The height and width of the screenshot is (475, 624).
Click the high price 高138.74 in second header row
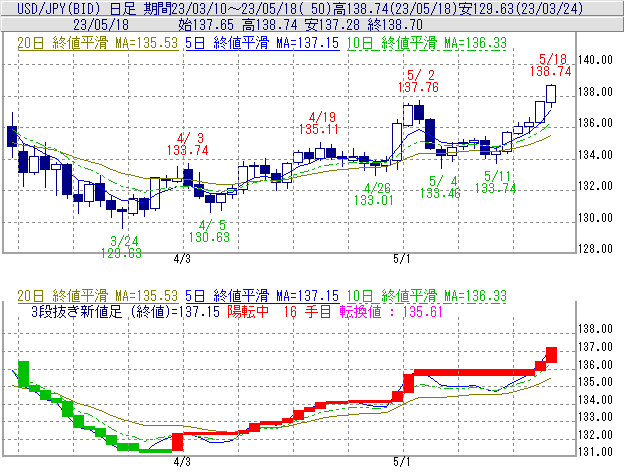269,25
